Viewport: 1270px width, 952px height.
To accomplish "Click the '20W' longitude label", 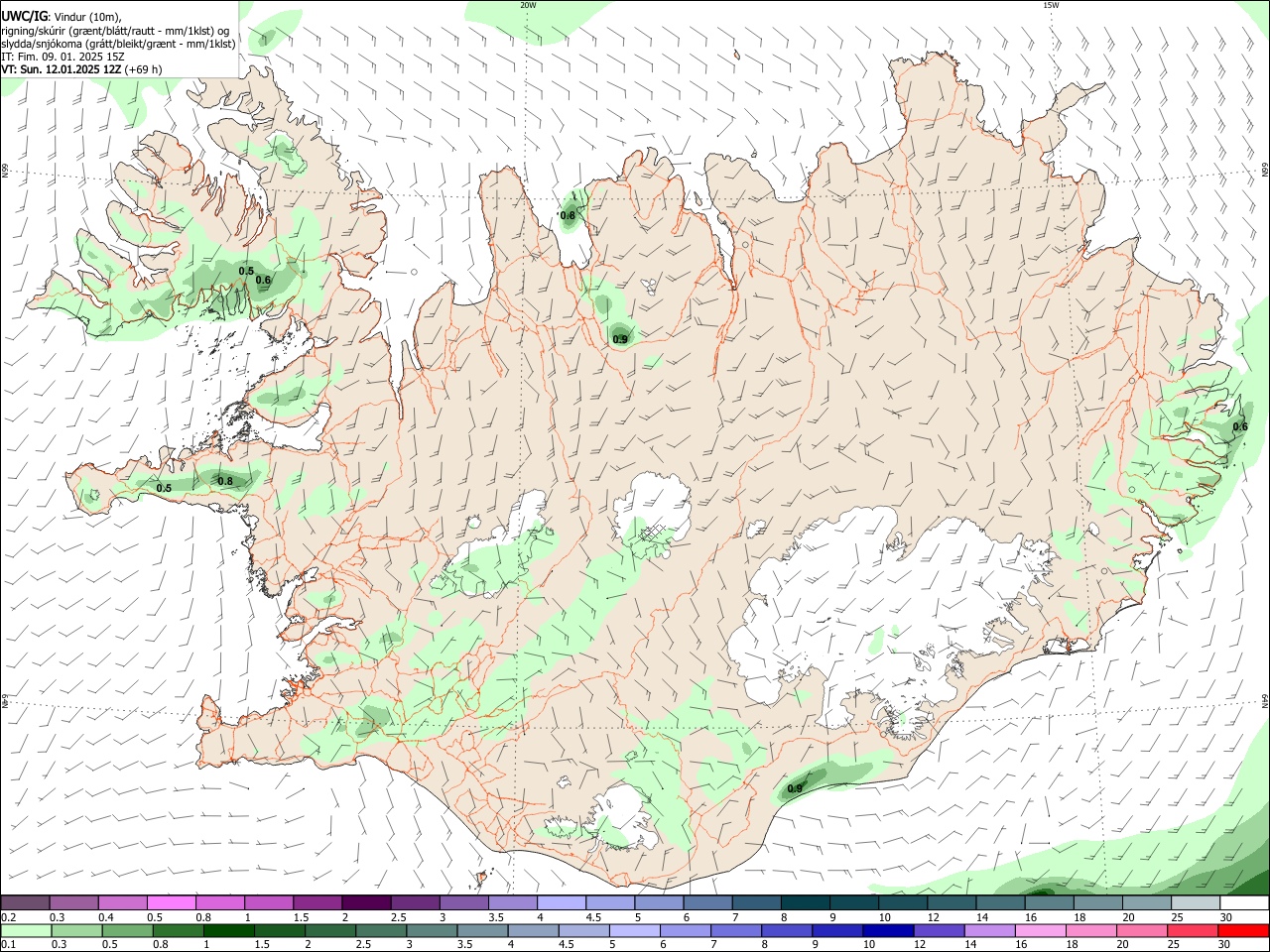I will coord(528,5).
